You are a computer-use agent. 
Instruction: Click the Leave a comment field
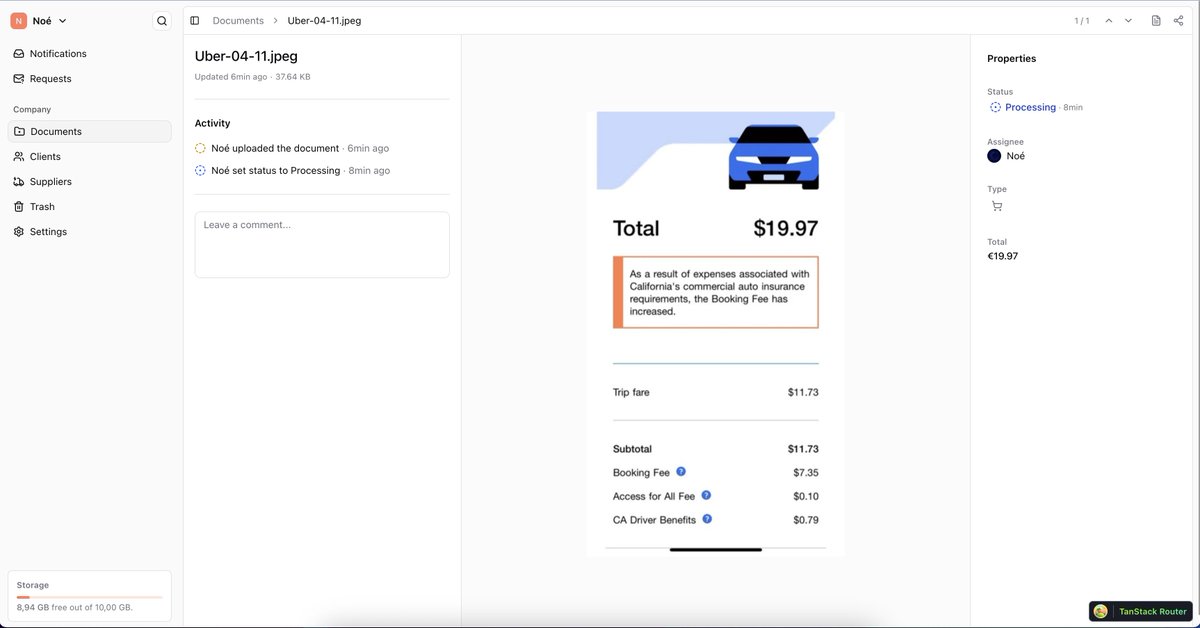coord(322,244)
